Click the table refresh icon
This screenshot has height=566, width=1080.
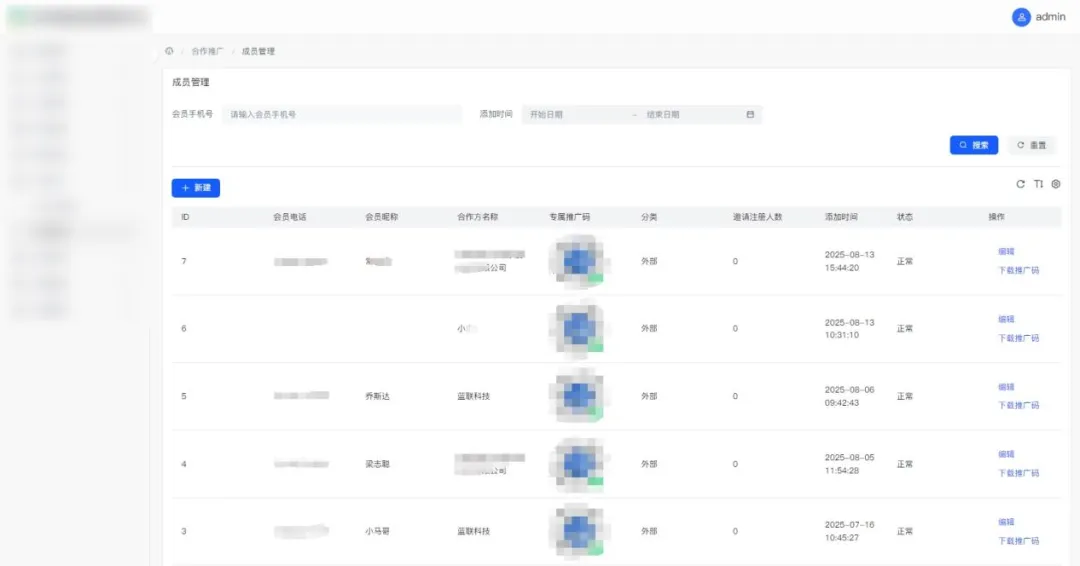click(x=1020, y=184)
